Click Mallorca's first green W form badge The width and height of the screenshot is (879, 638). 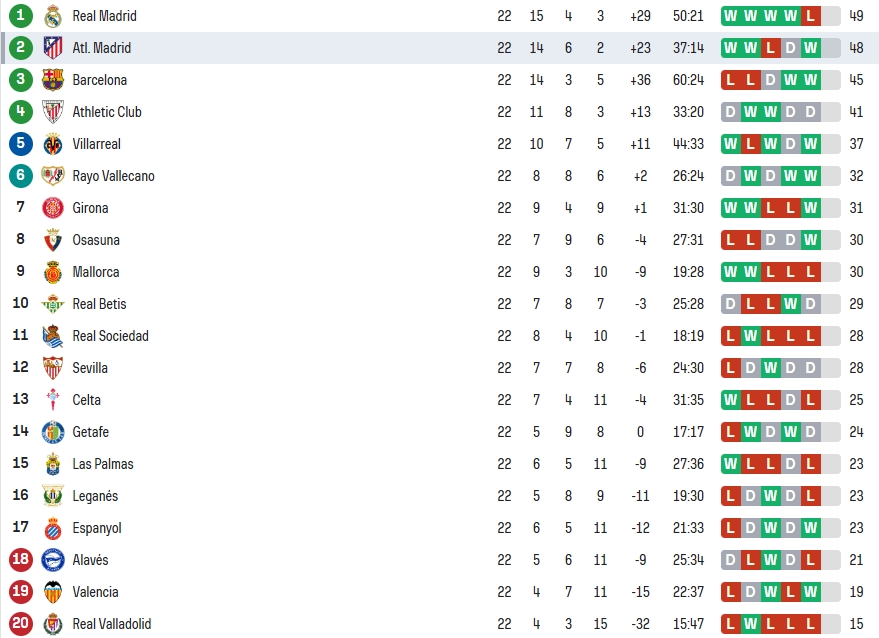[730, 272]
